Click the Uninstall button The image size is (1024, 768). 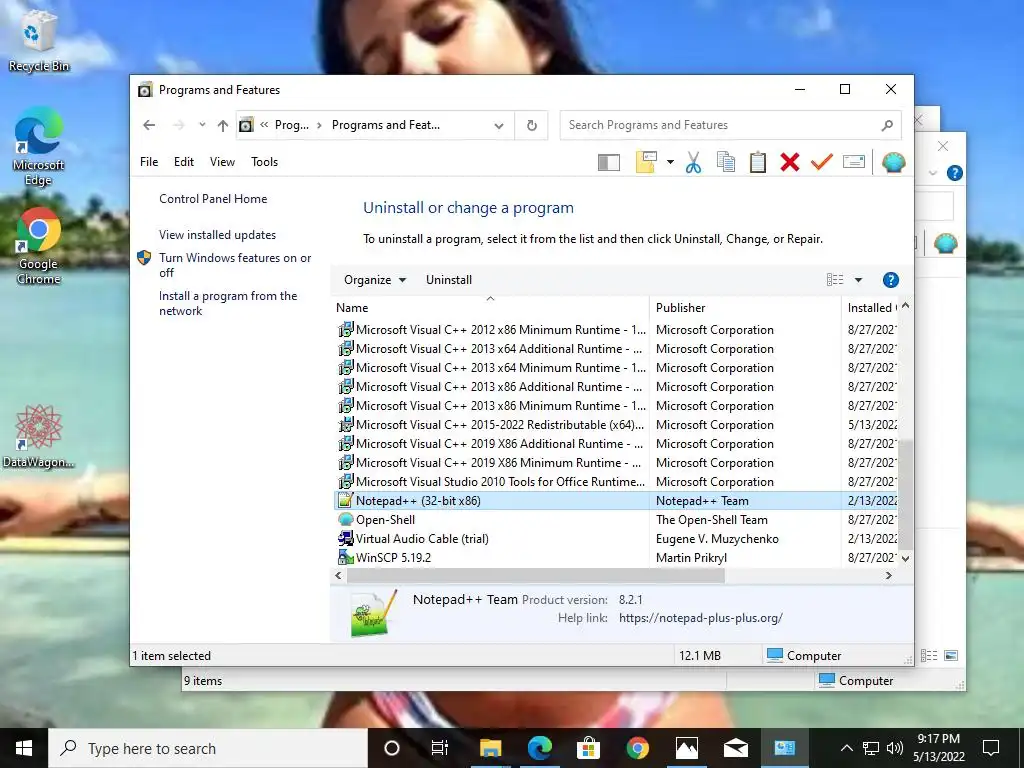(x=449, y=280)
